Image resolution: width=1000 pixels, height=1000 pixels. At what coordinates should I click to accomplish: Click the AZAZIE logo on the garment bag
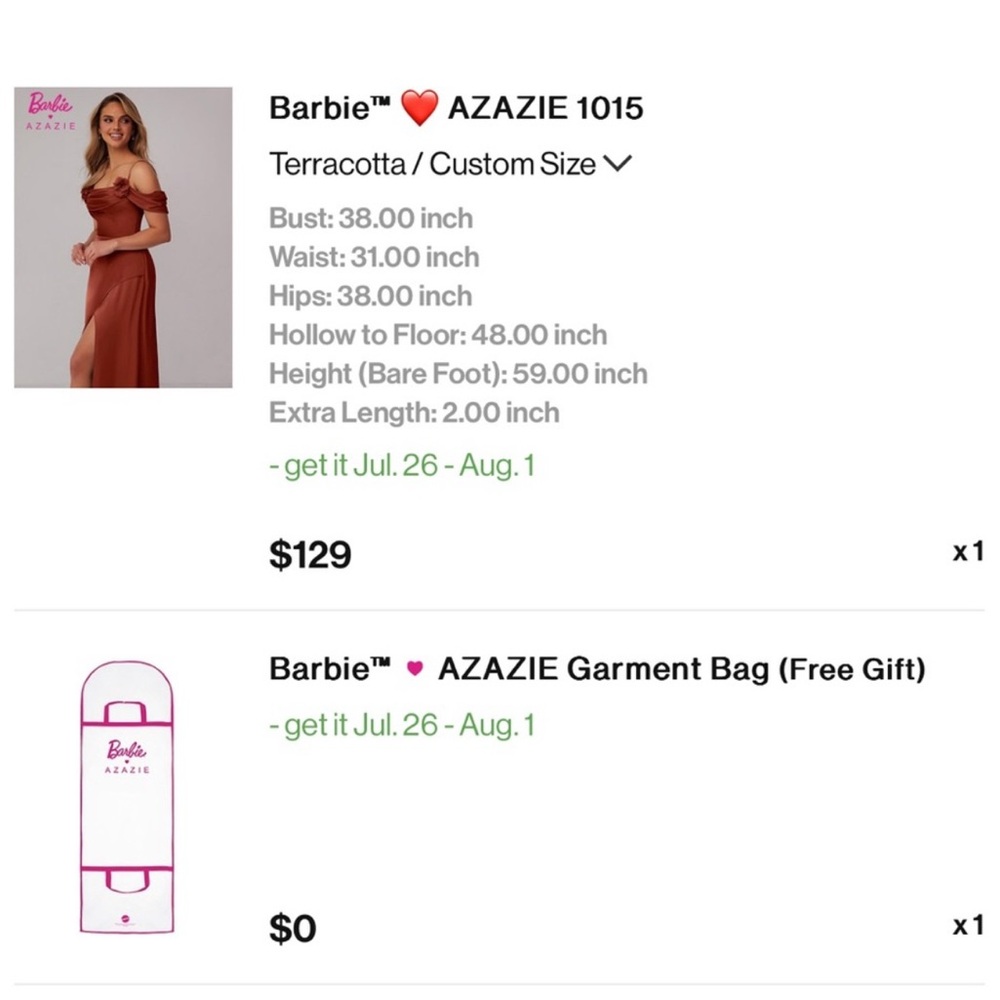point(127,768)
